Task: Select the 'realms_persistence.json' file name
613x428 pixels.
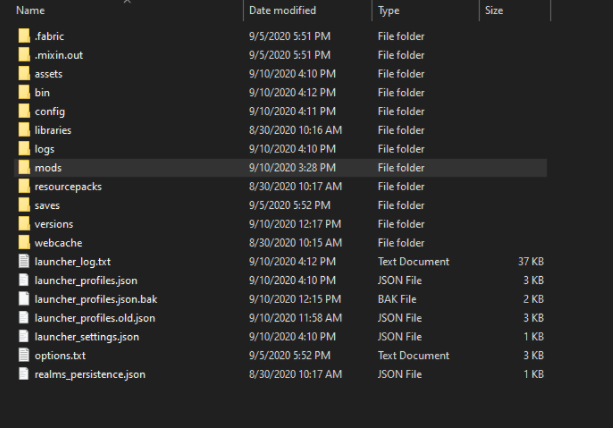Action: click(x=90, y=374)
